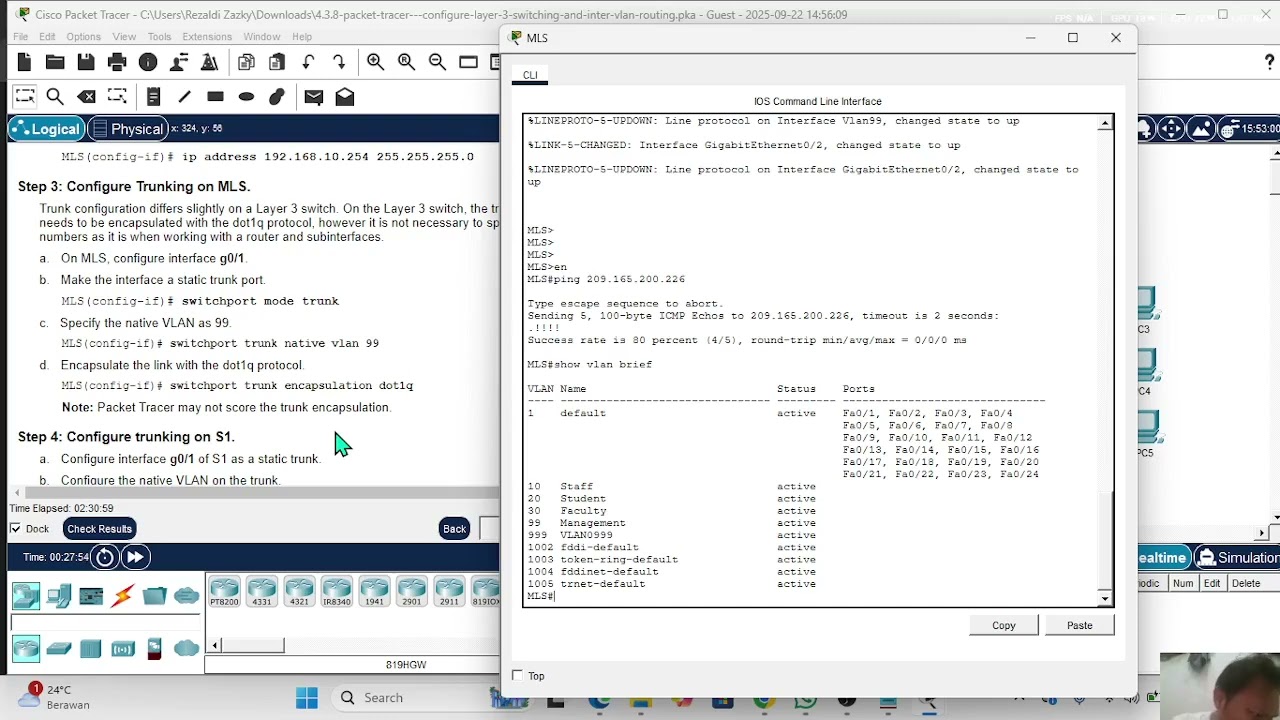Click the New file icon

[24, 62]
